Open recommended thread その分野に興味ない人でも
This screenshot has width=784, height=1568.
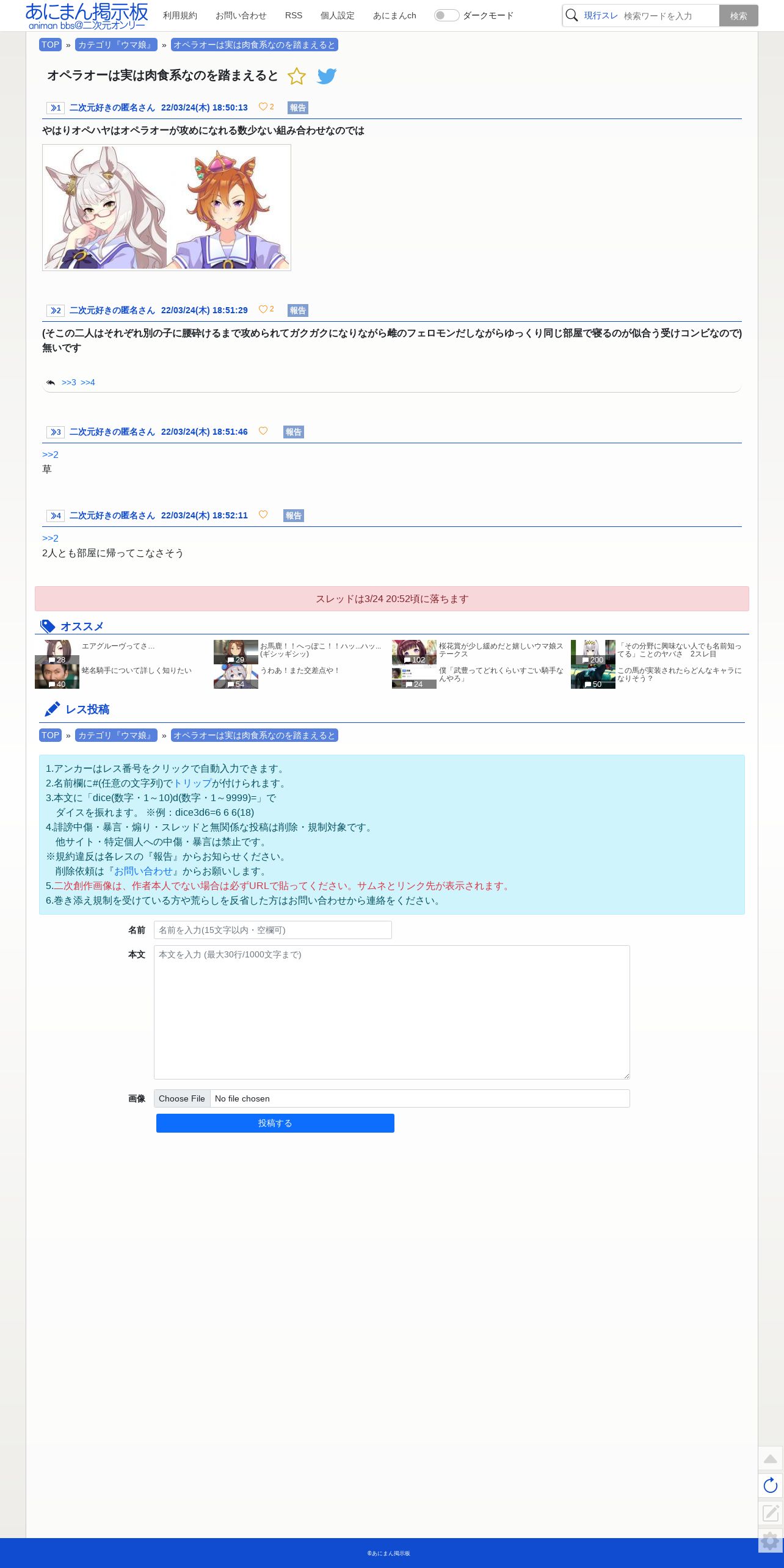tap(680, 650)
